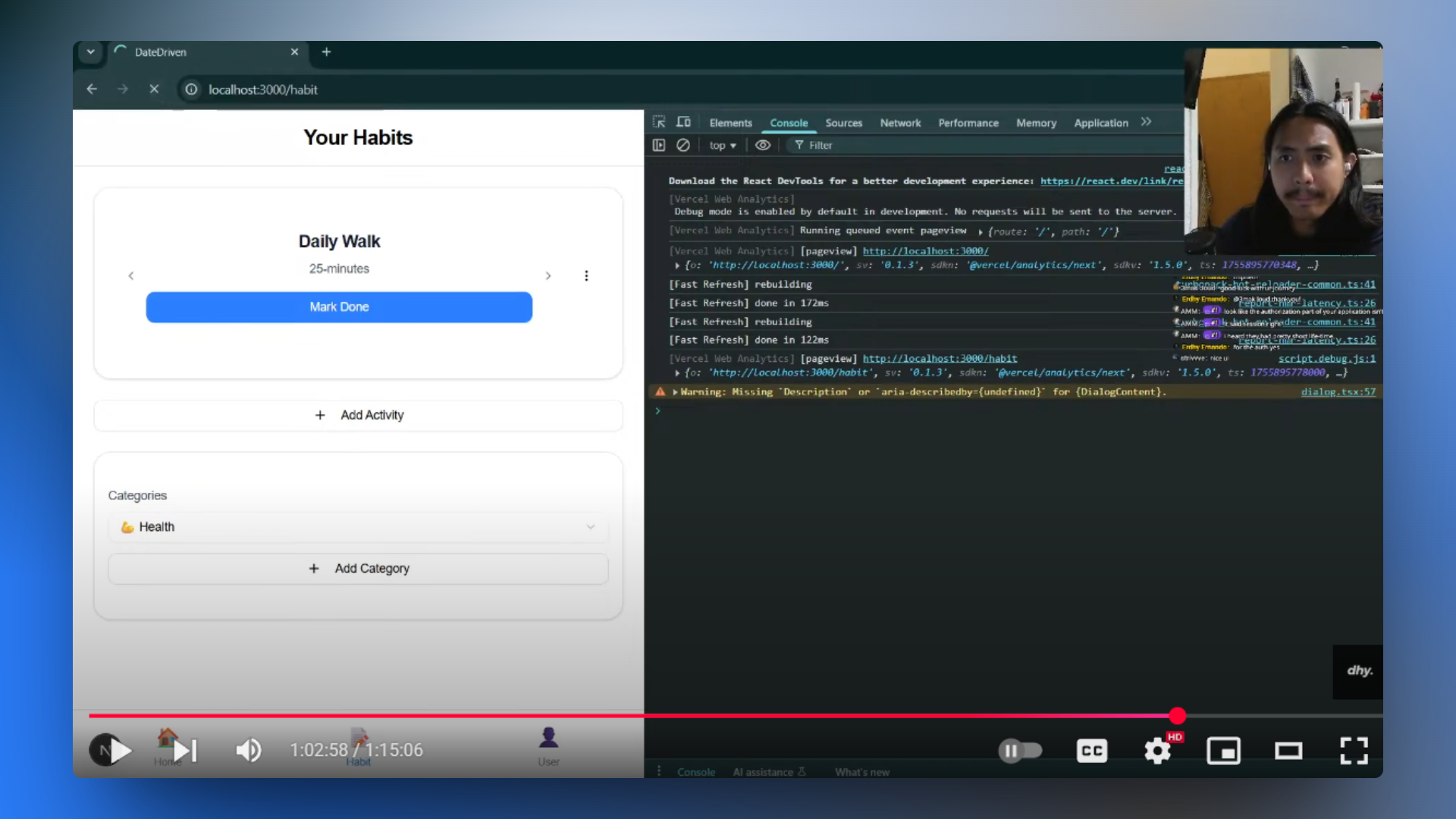
Task: Clear console with the ban icon
Action: [x=683, y=145]
